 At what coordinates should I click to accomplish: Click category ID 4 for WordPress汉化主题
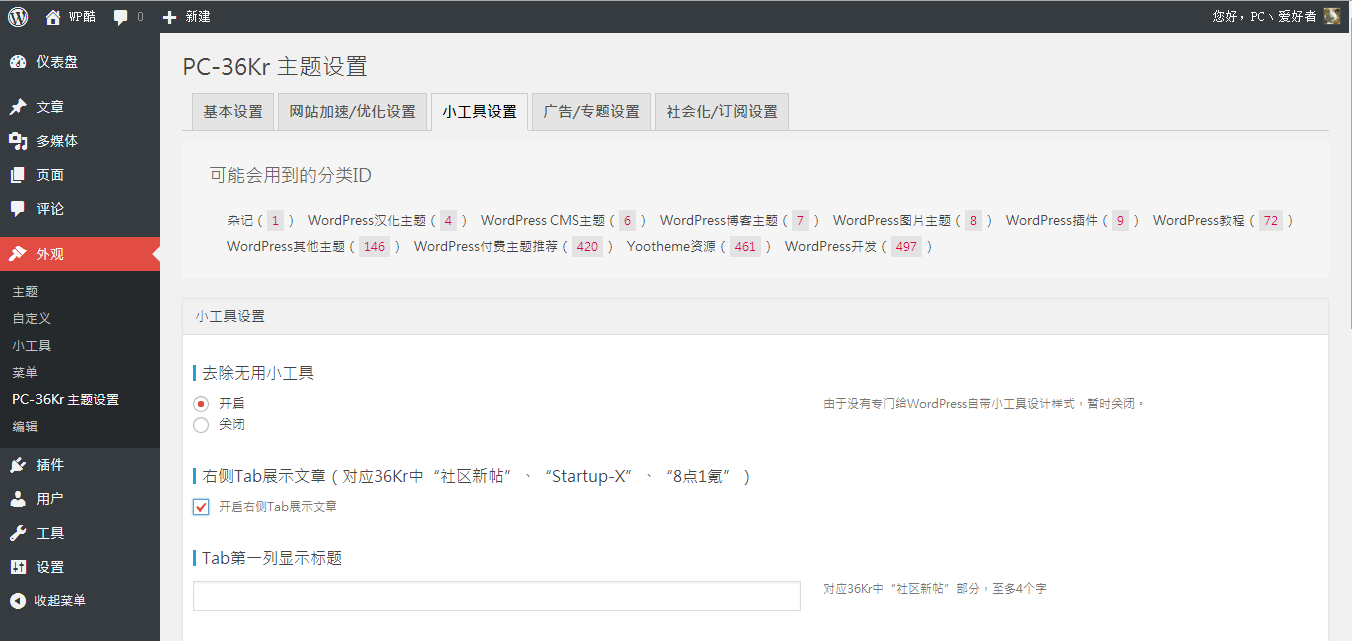[449, 221]
